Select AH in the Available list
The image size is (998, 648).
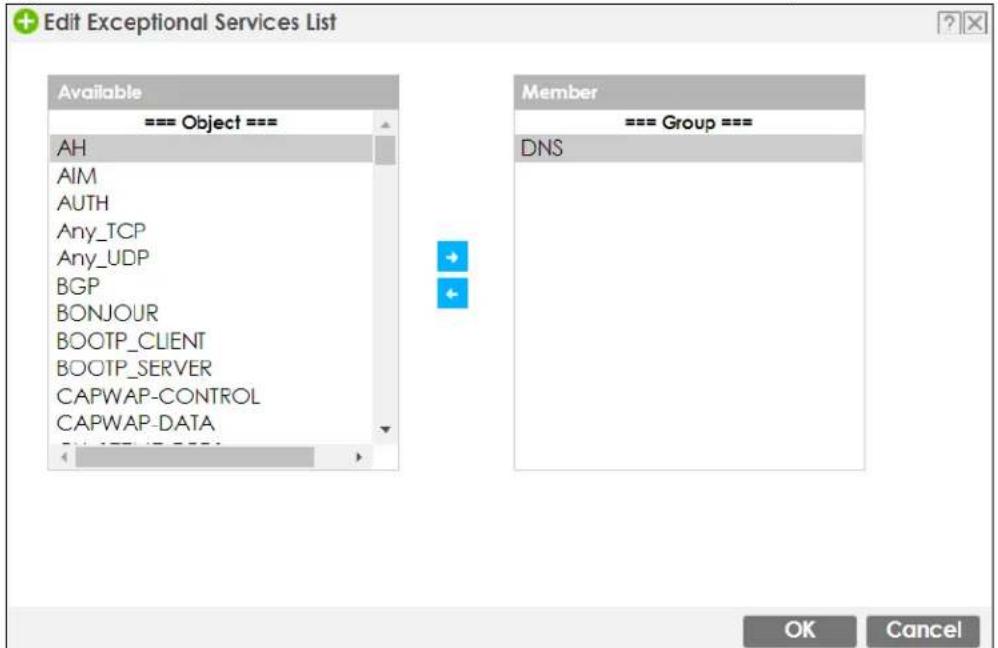211,148
